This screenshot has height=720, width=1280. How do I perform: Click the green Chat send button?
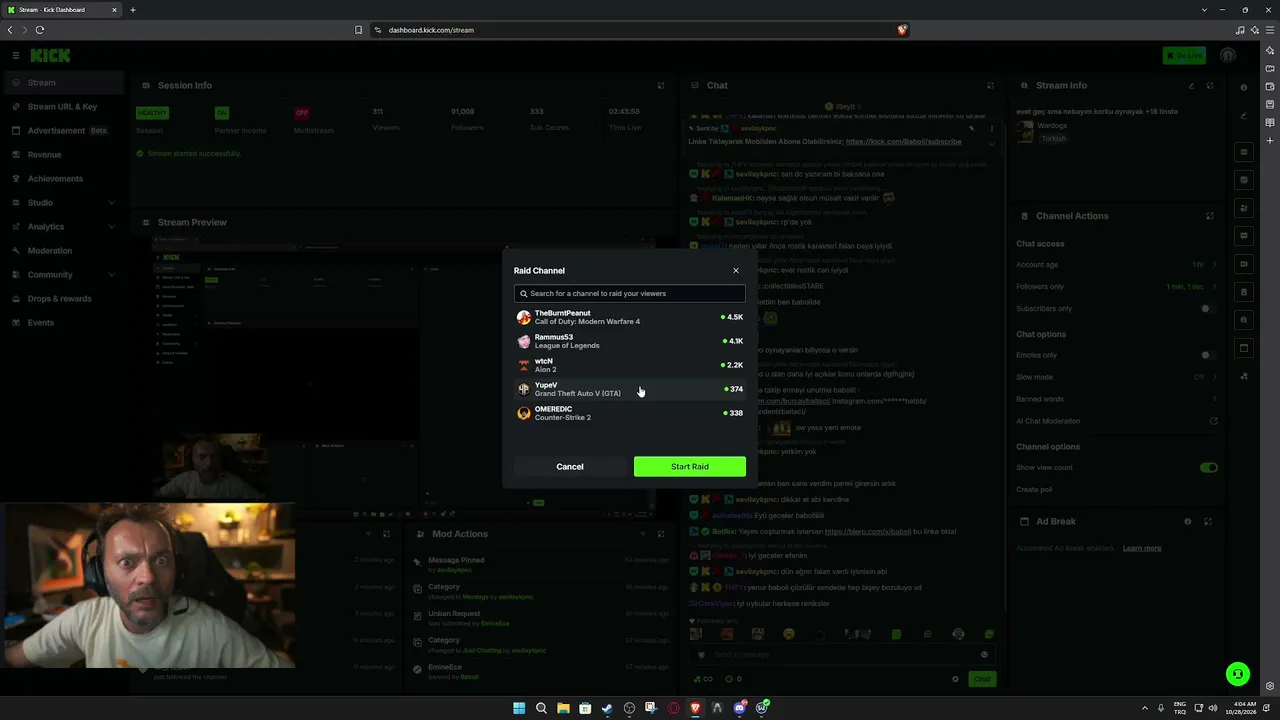982,679
